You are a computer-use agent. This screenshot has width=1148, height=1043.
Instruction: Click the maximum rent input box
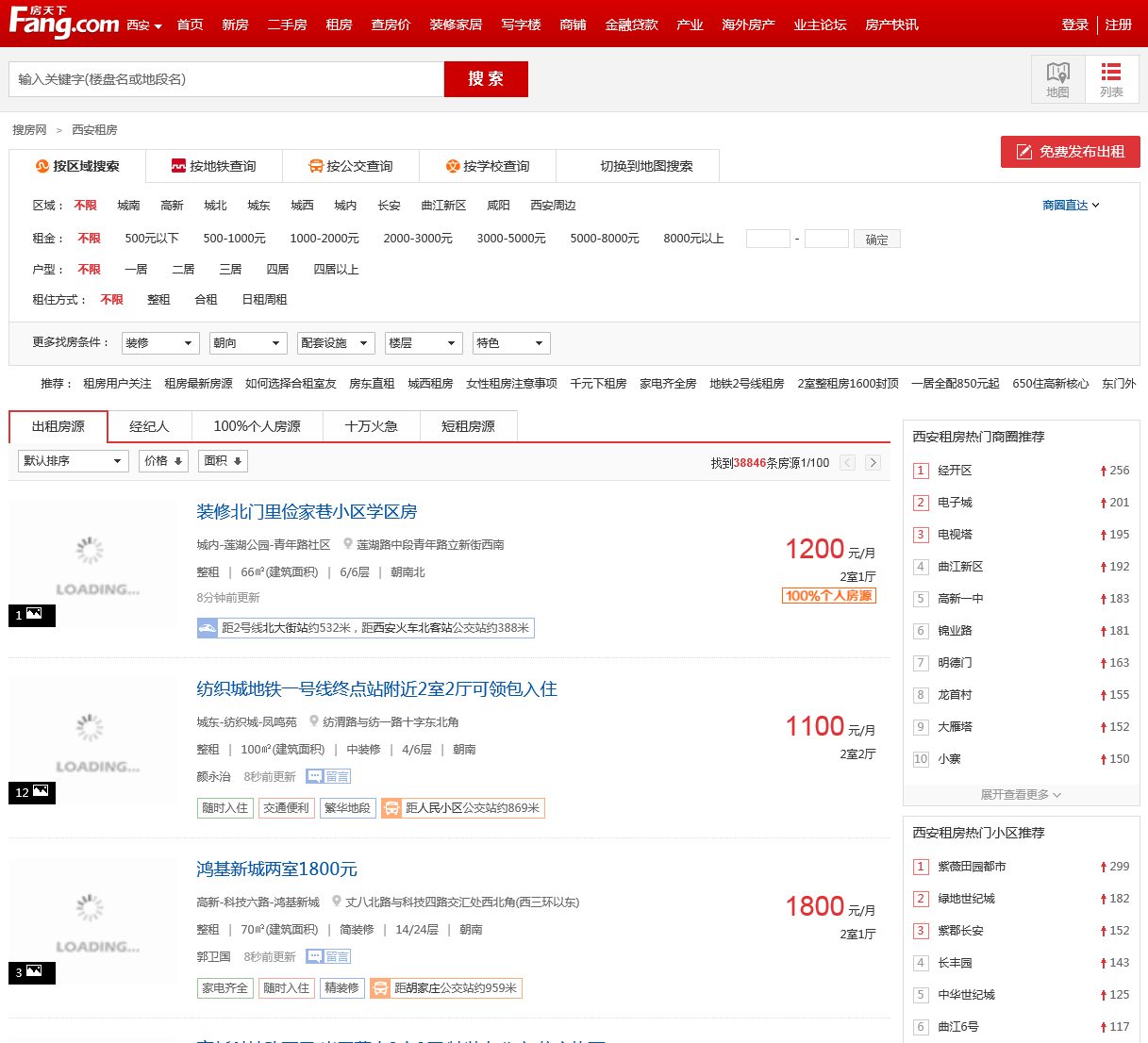coord(826,239)
